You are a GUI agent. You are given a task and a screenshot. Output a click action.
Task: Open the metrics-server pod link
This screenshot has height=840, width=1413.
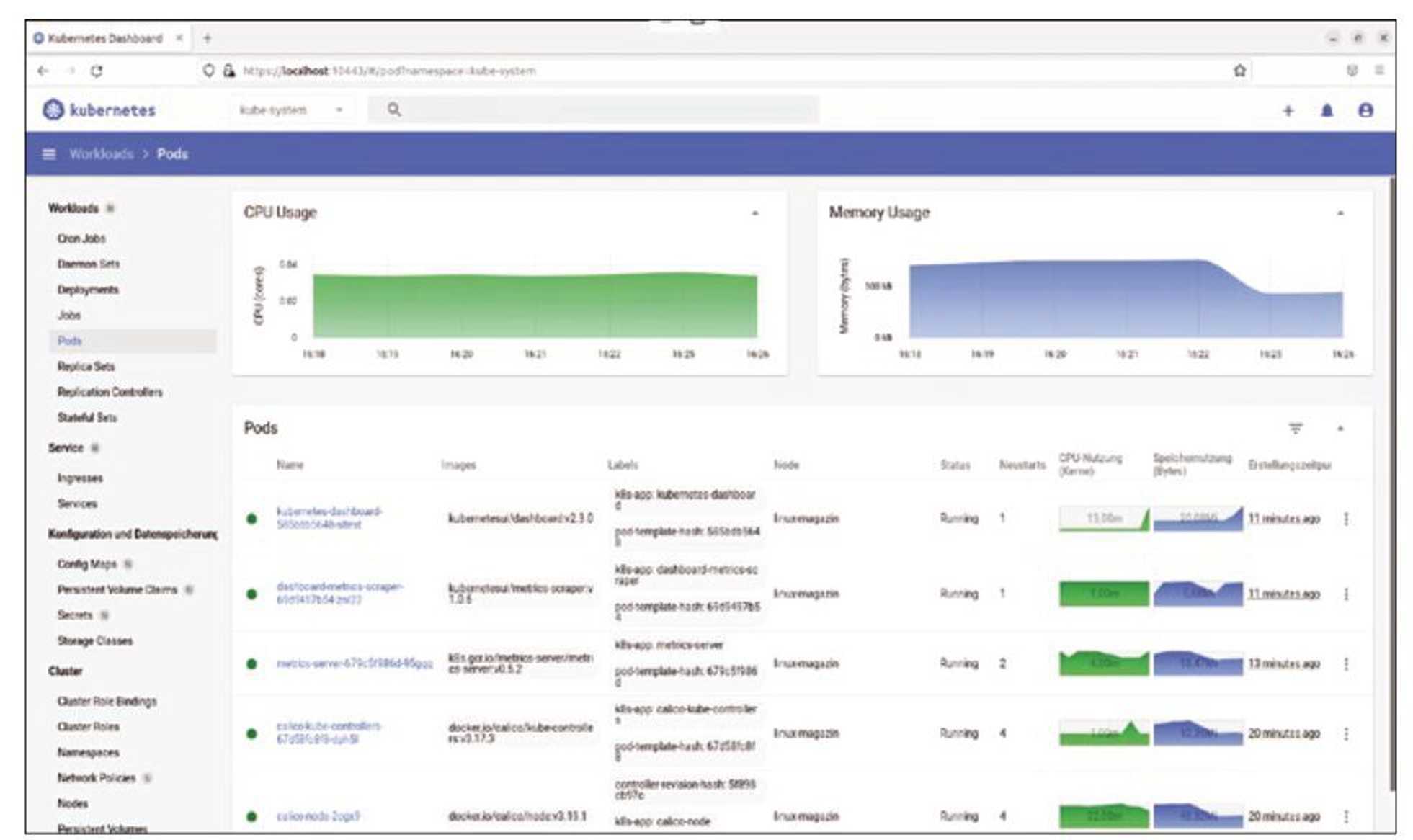coord(355,663)
